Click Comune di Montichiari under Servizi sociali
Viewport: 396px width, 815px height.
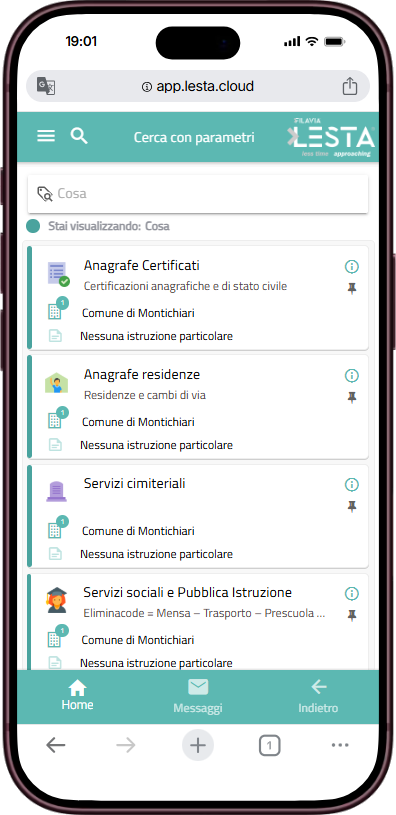pos(138,640)
